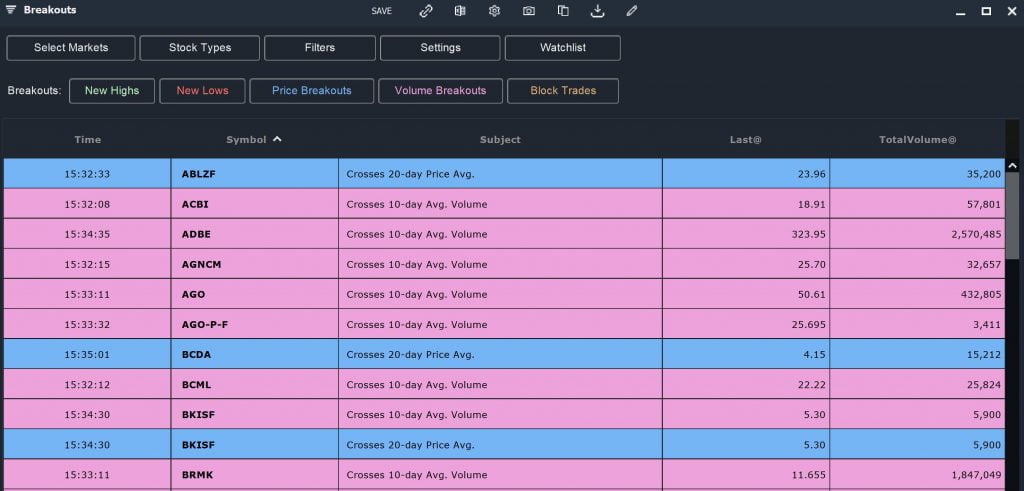Click the download icon

tap(597, 11)
